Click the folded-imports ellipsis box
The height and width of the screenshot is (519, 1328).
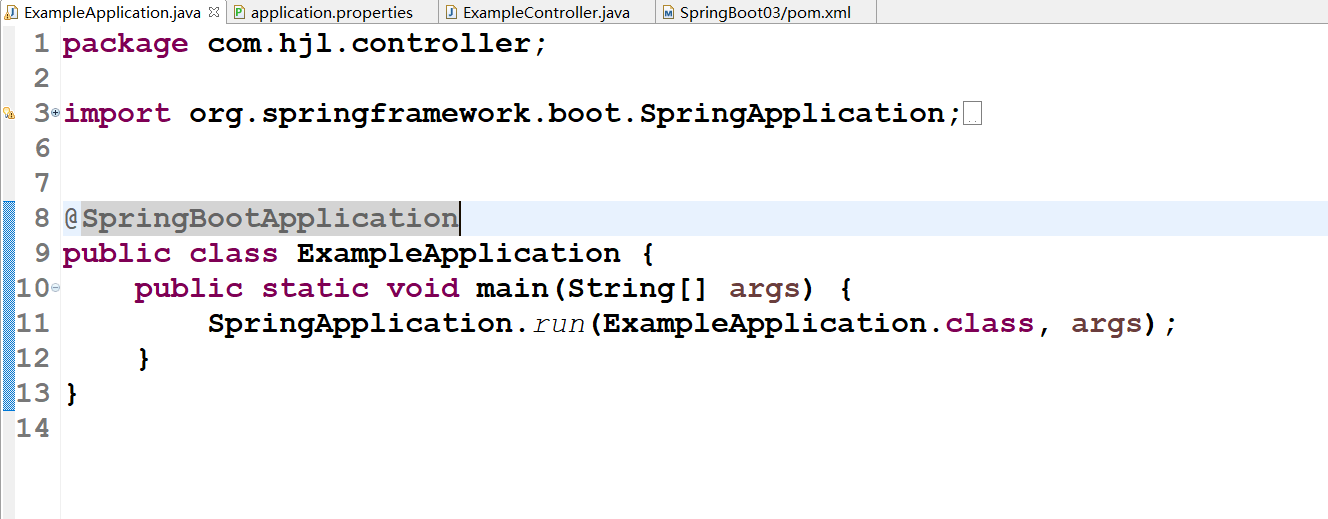coord(972,114)
